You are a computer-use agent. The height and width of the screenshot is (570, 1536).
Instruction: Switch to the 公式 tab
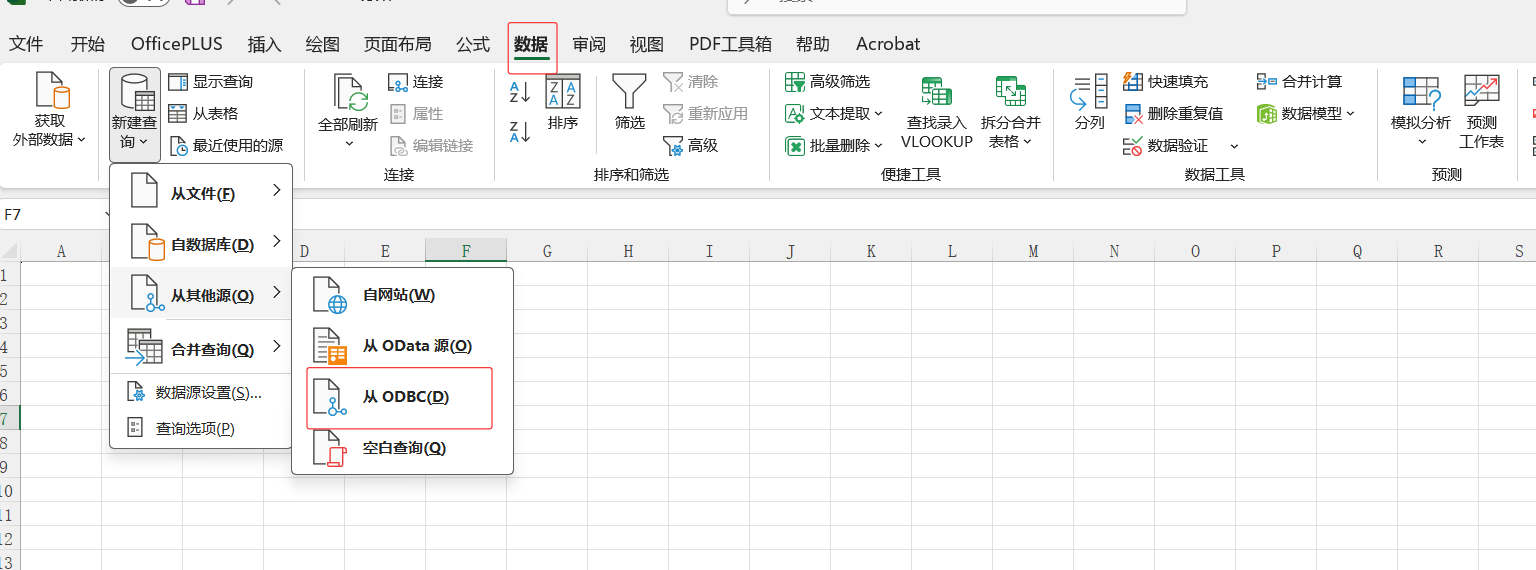[473, 44]
